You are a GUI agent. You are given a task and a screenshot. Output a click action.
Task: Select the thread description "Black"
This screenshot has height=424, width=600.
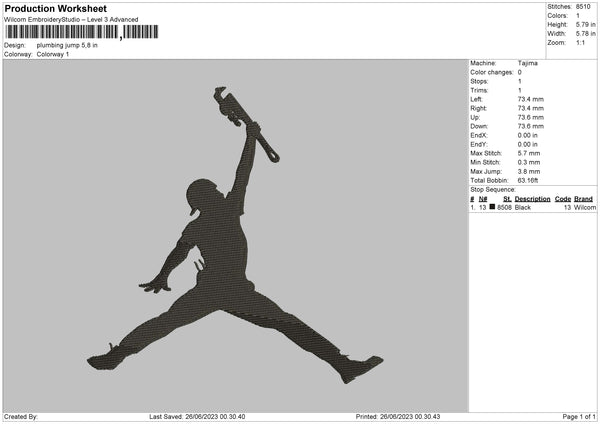tap(523, 207)
